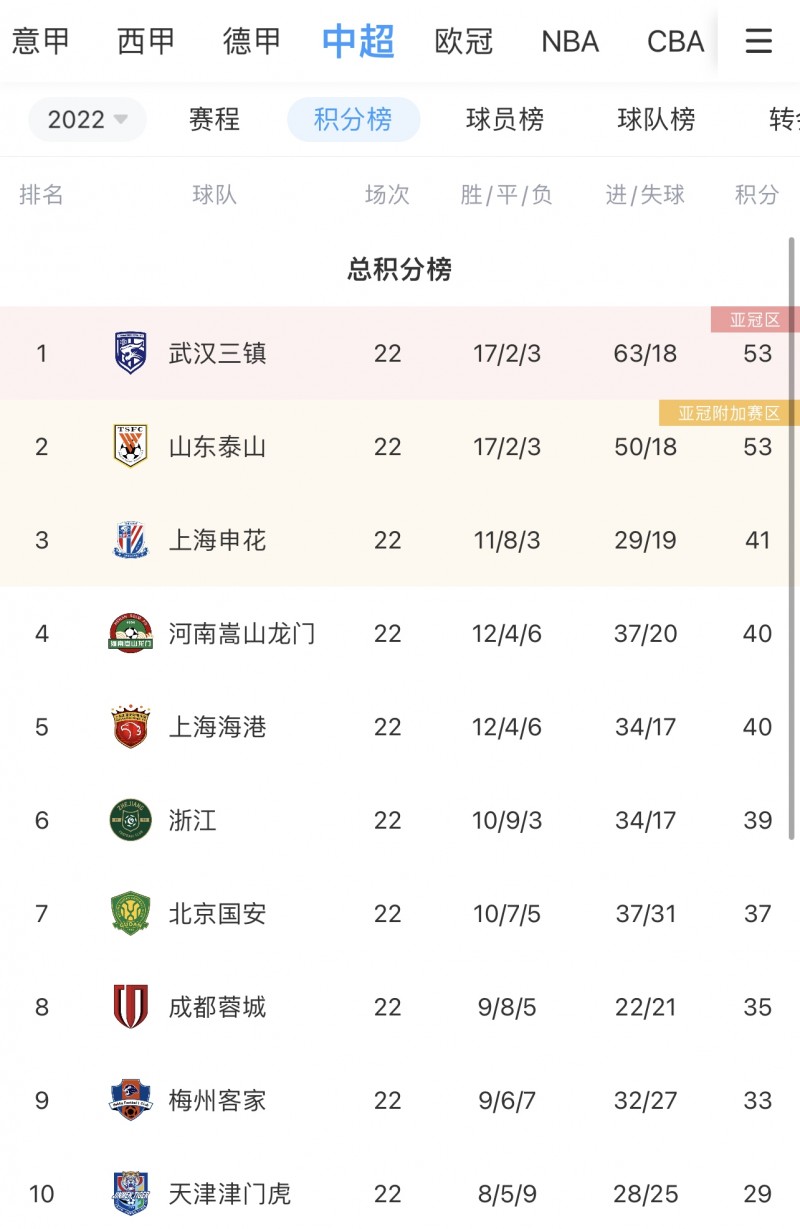800x1229 pixels.
Task: Tap the Shandong Taishan (山东泰山) team crest
Action: tap(130, 446)
